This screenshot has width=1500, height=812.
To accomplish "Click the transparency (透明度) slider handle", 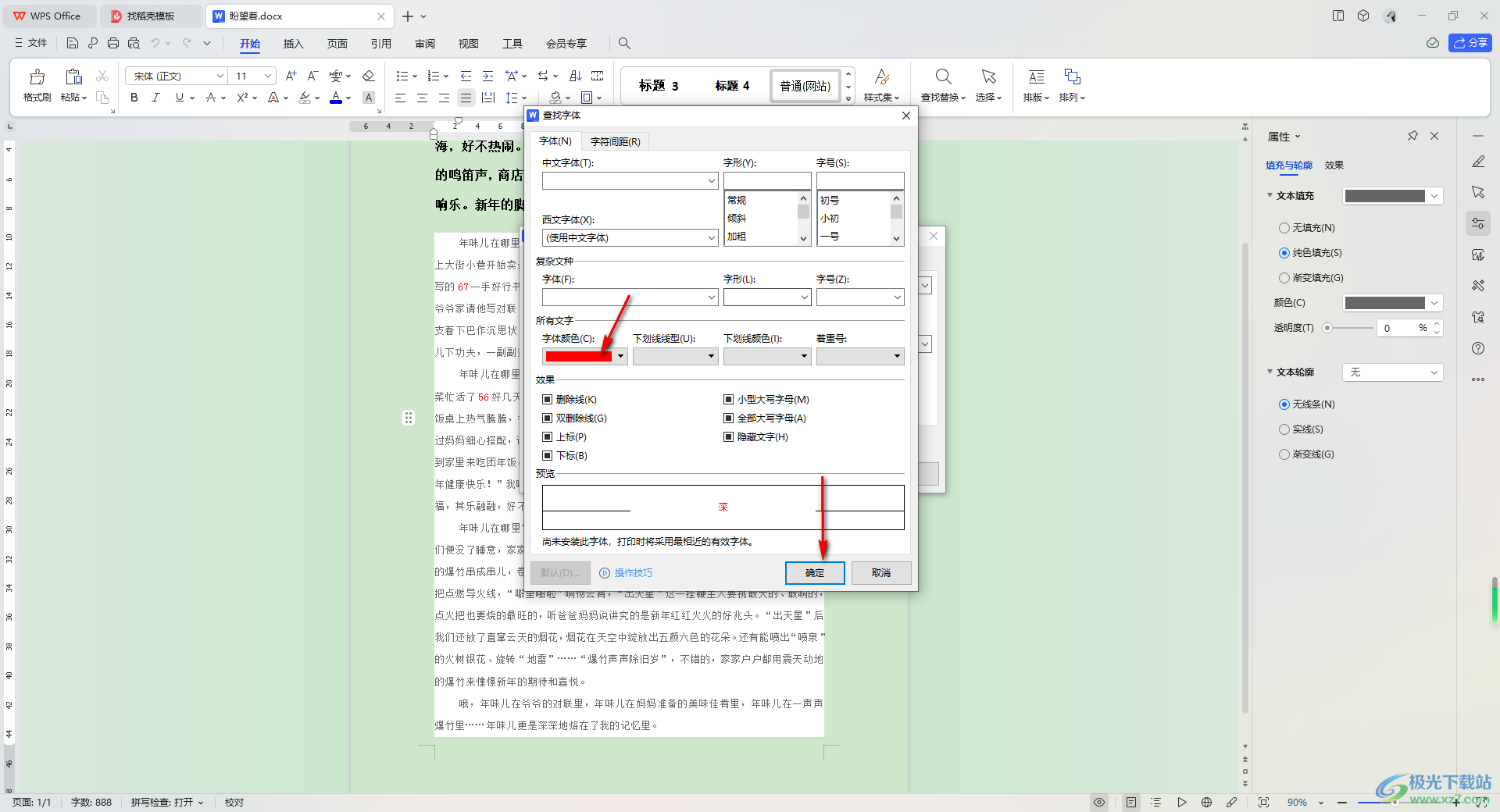I will (1327, 328).
